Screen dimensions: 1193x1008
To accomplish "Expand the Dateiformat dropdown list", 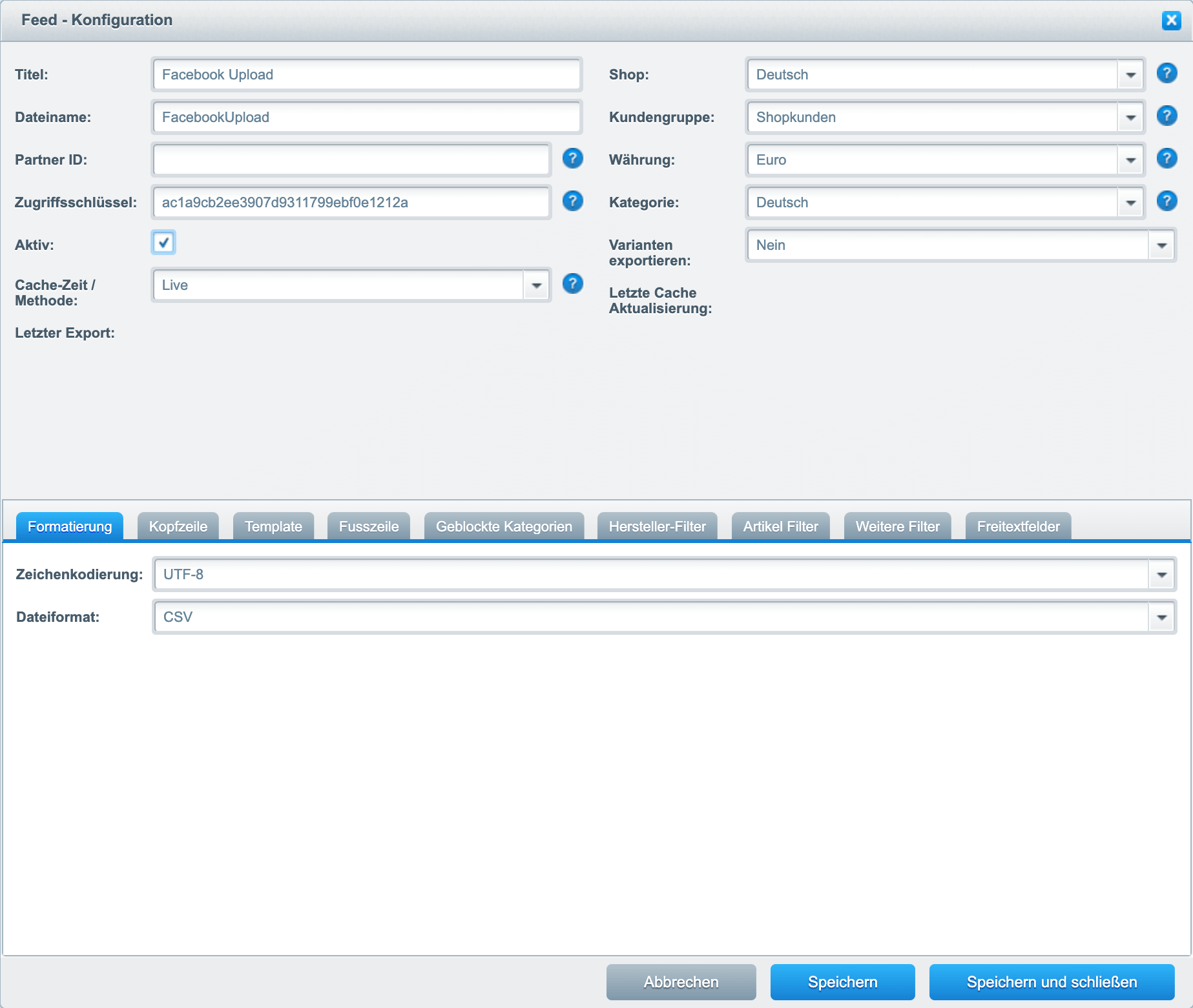I will (1161, 617).
